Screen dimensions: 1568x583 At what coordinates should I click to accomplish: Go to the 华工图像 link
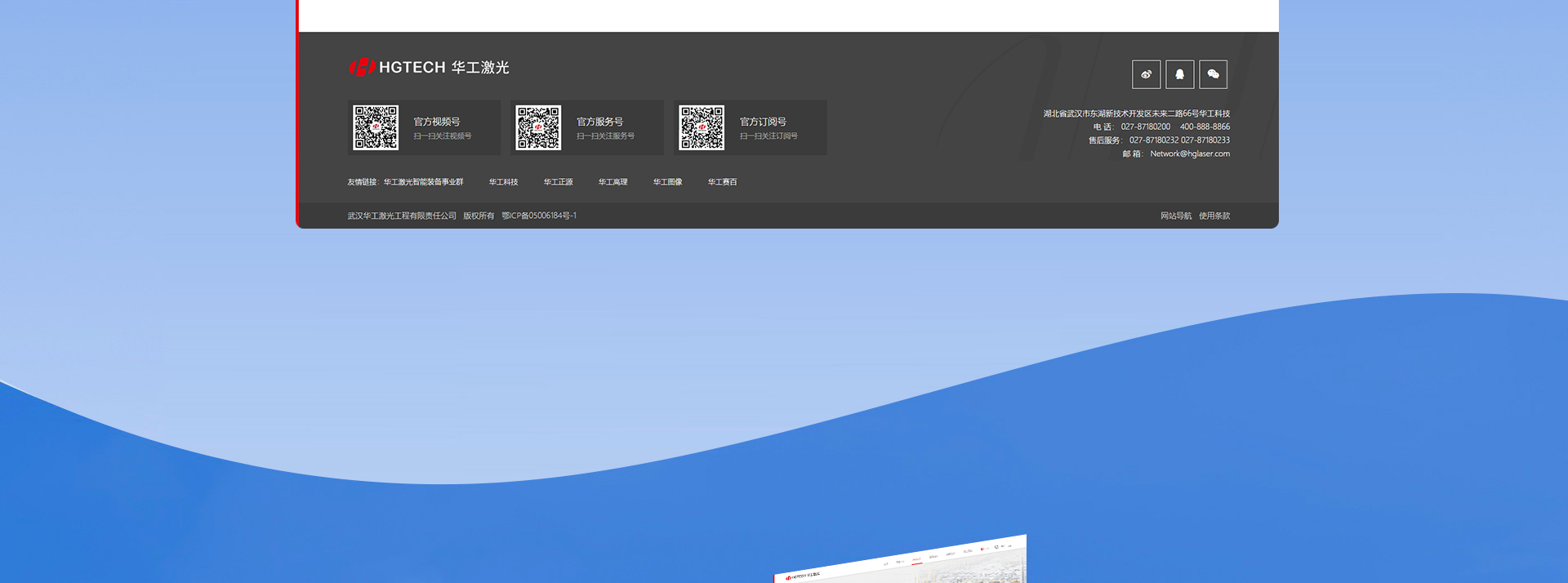pyautogui.click(x=667, y=182)
